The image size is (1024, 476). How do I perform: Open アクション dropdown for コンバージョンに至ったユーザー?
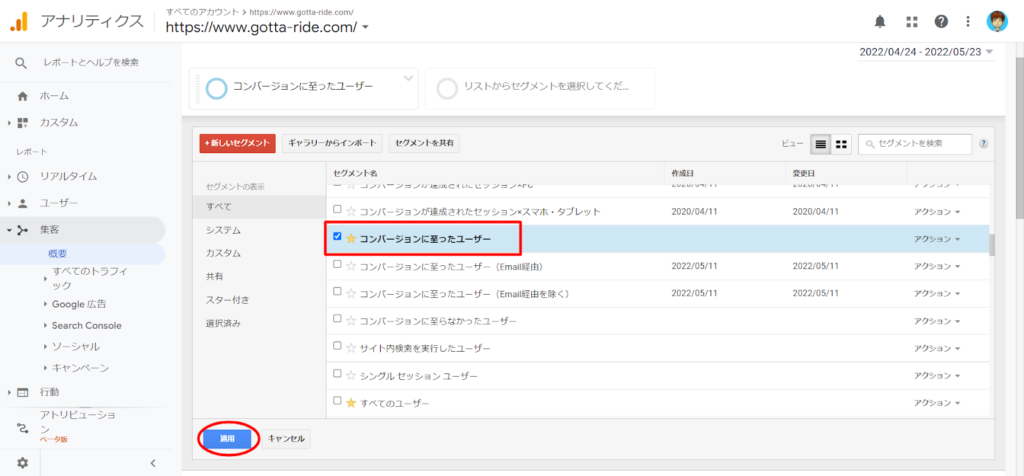click(x=936, y=239)
